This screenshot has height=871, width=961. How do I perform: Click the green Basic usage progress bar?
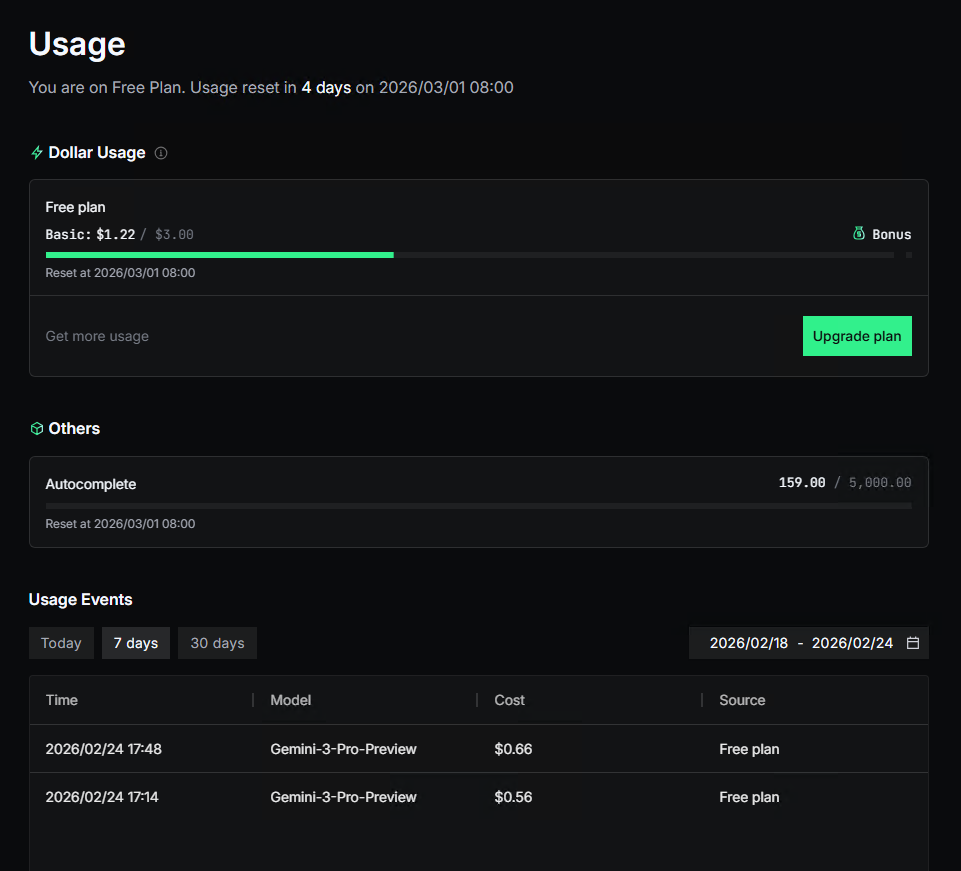220,255
